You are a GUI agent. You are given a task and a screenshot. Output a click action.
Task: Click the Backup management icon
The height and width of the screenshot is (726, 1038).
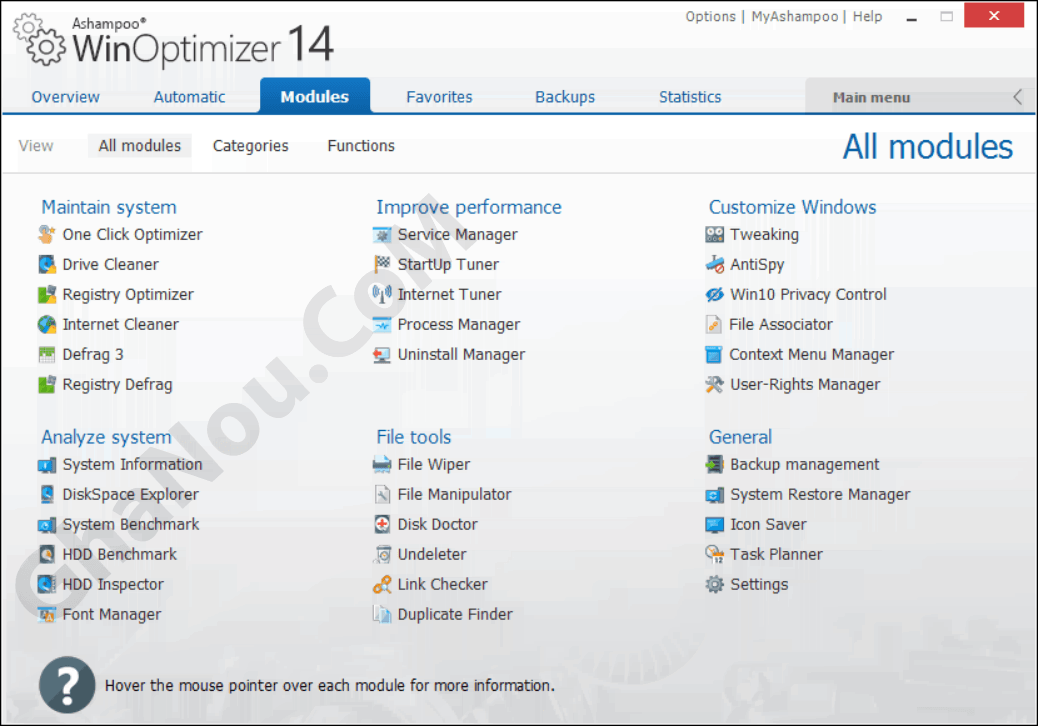(x=714, y=465)
